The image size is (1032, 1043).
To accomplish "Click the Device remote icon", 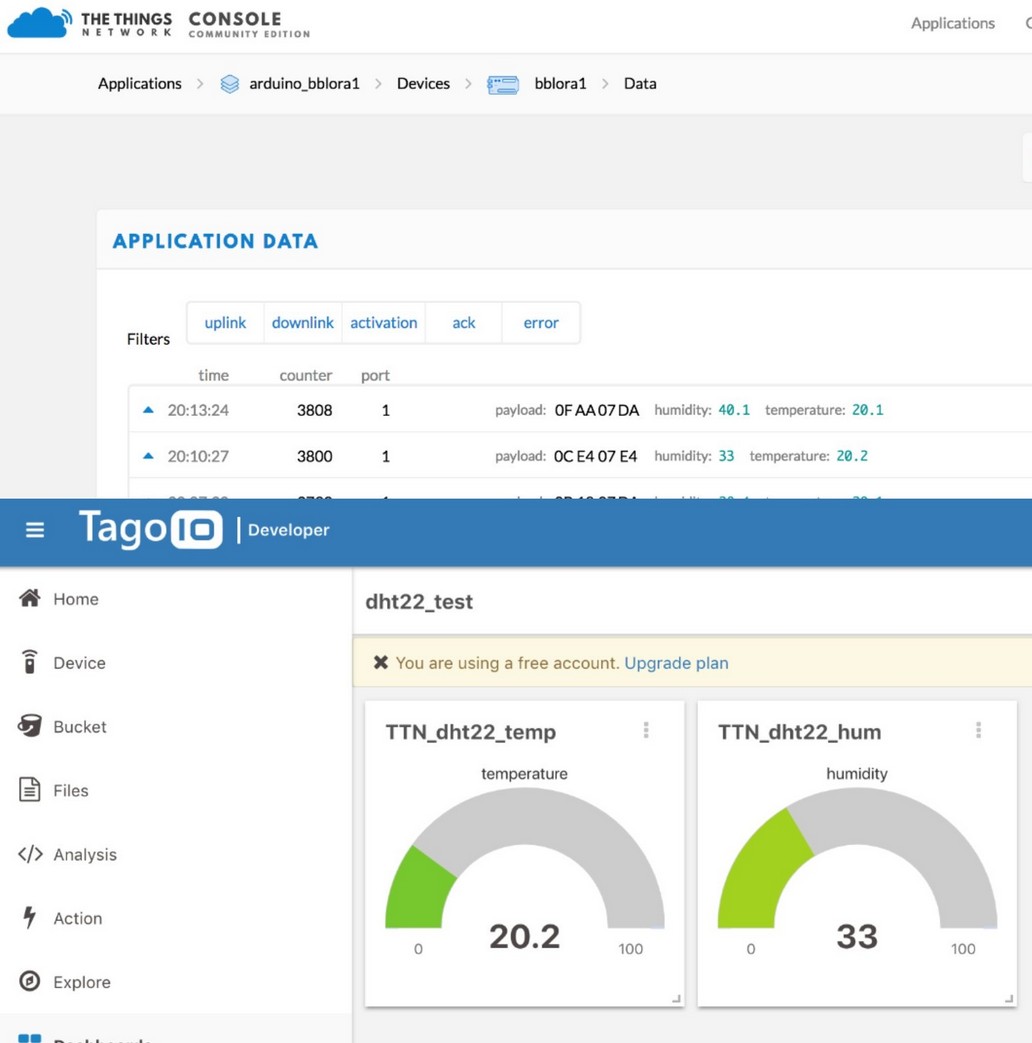I will coord(29,662).
